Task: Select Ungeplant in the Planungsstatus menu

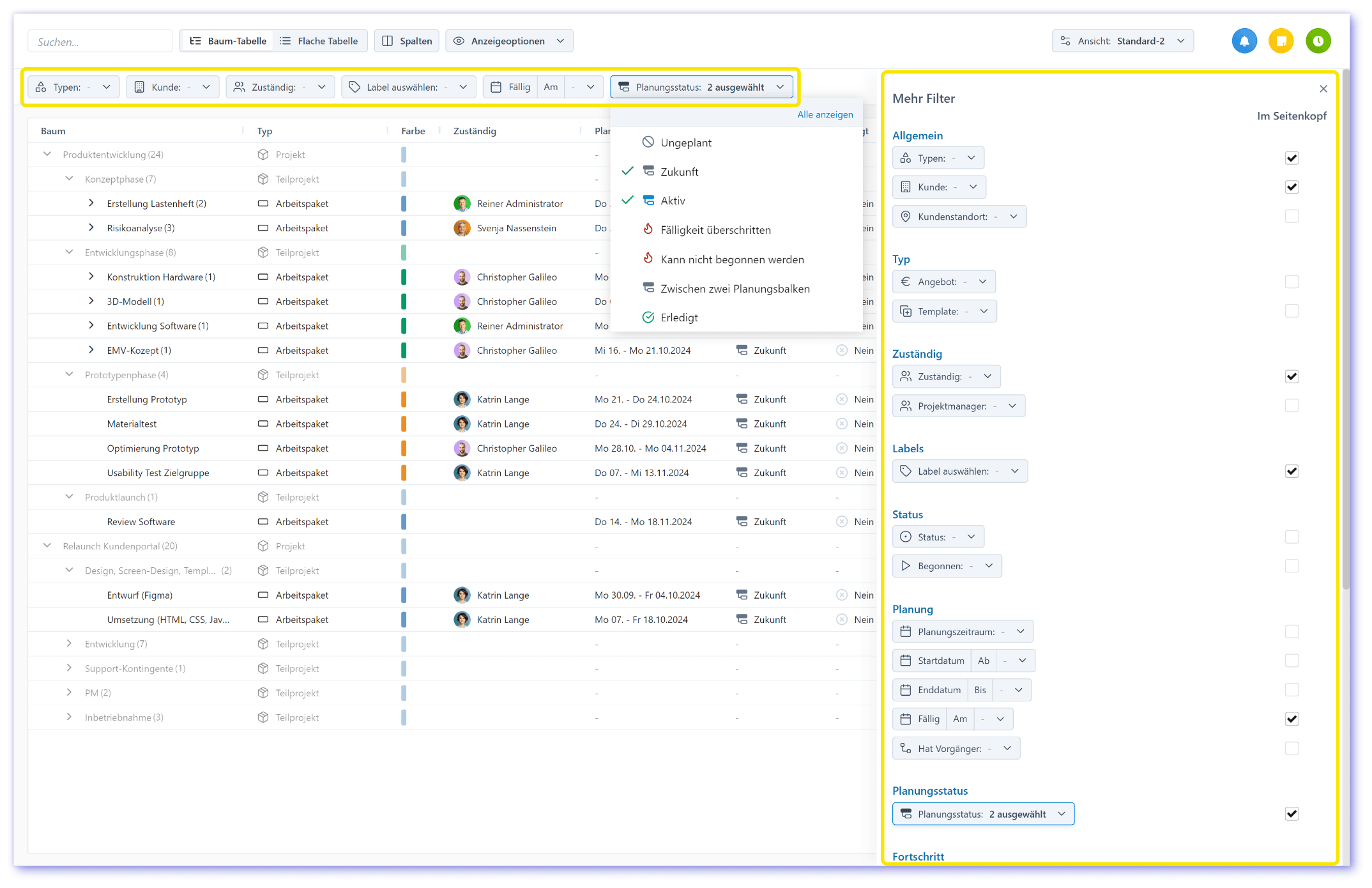Action: [685, 143]
